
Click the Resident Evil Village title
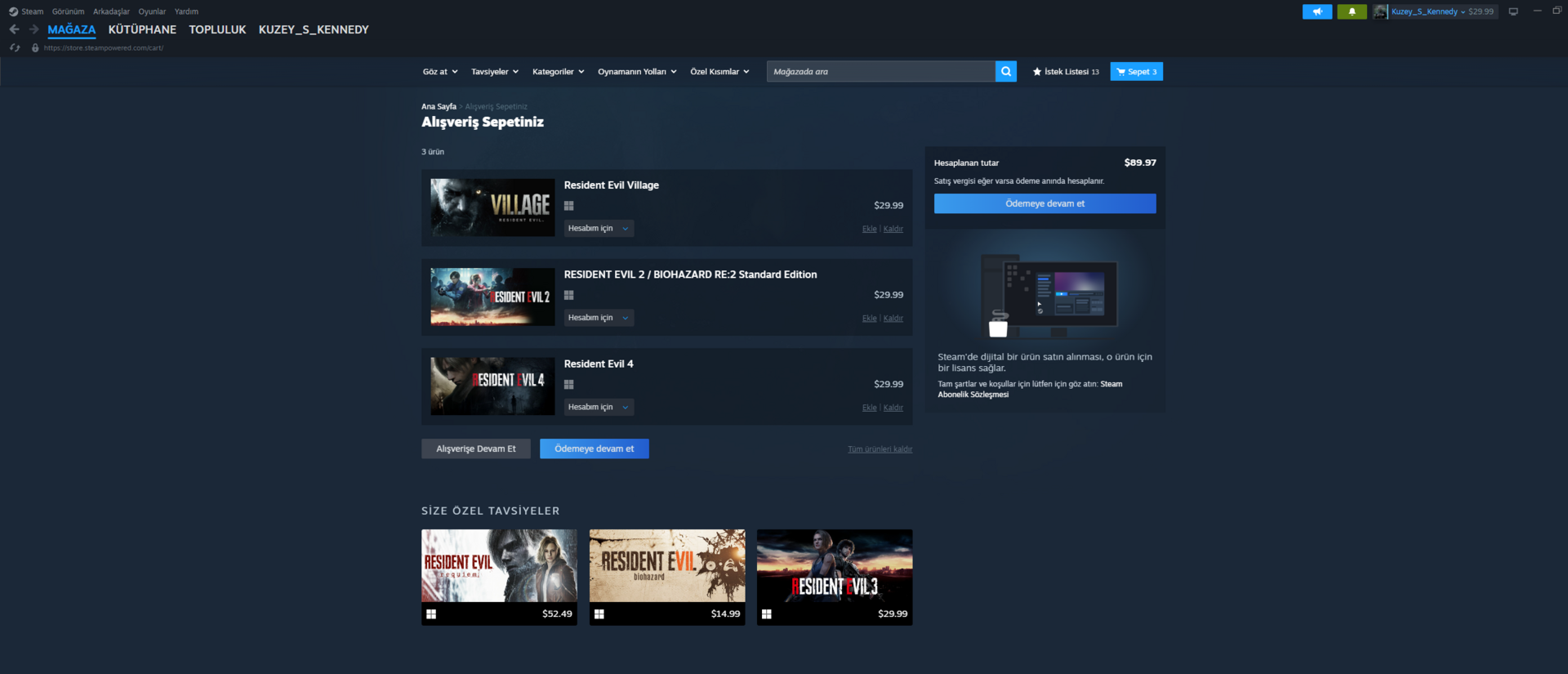click(x=612, y=185)
